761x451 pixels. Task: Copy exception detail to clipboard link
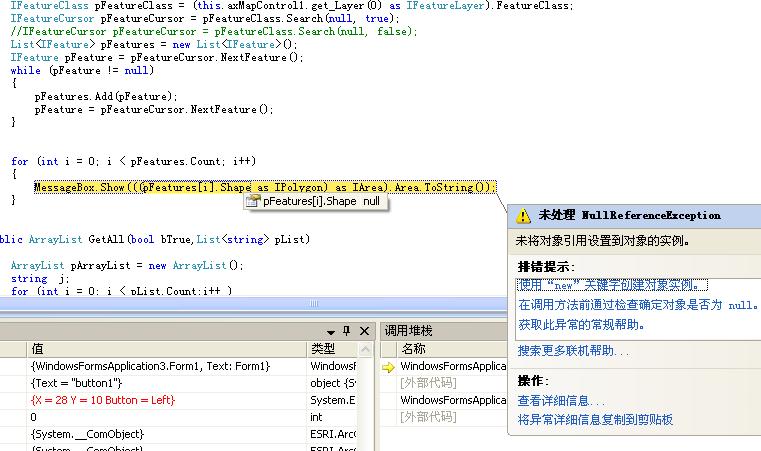click(x=595, y=419)
